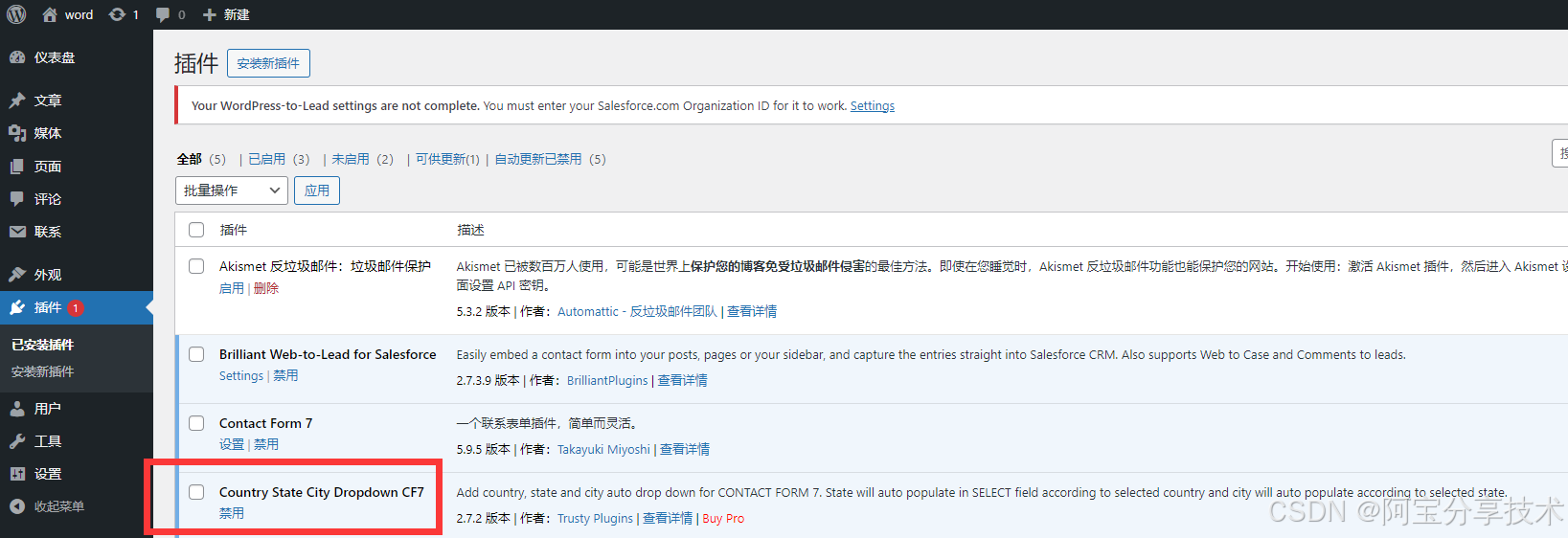Click the 评论 sidebar comment icon
This screenshot has width=1568, height=538.
(x=17, y=199)
